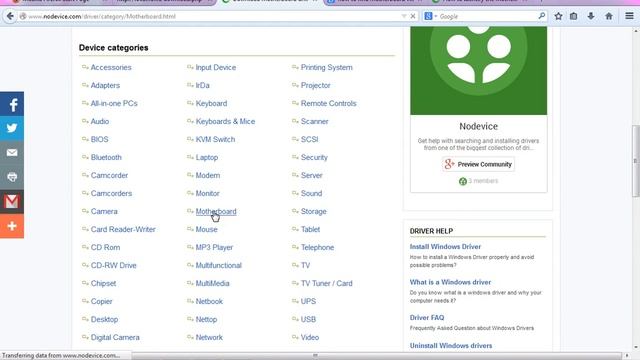Click the bookmark star icon
Viewport: 640px width, 360px height.
[558, 16]
